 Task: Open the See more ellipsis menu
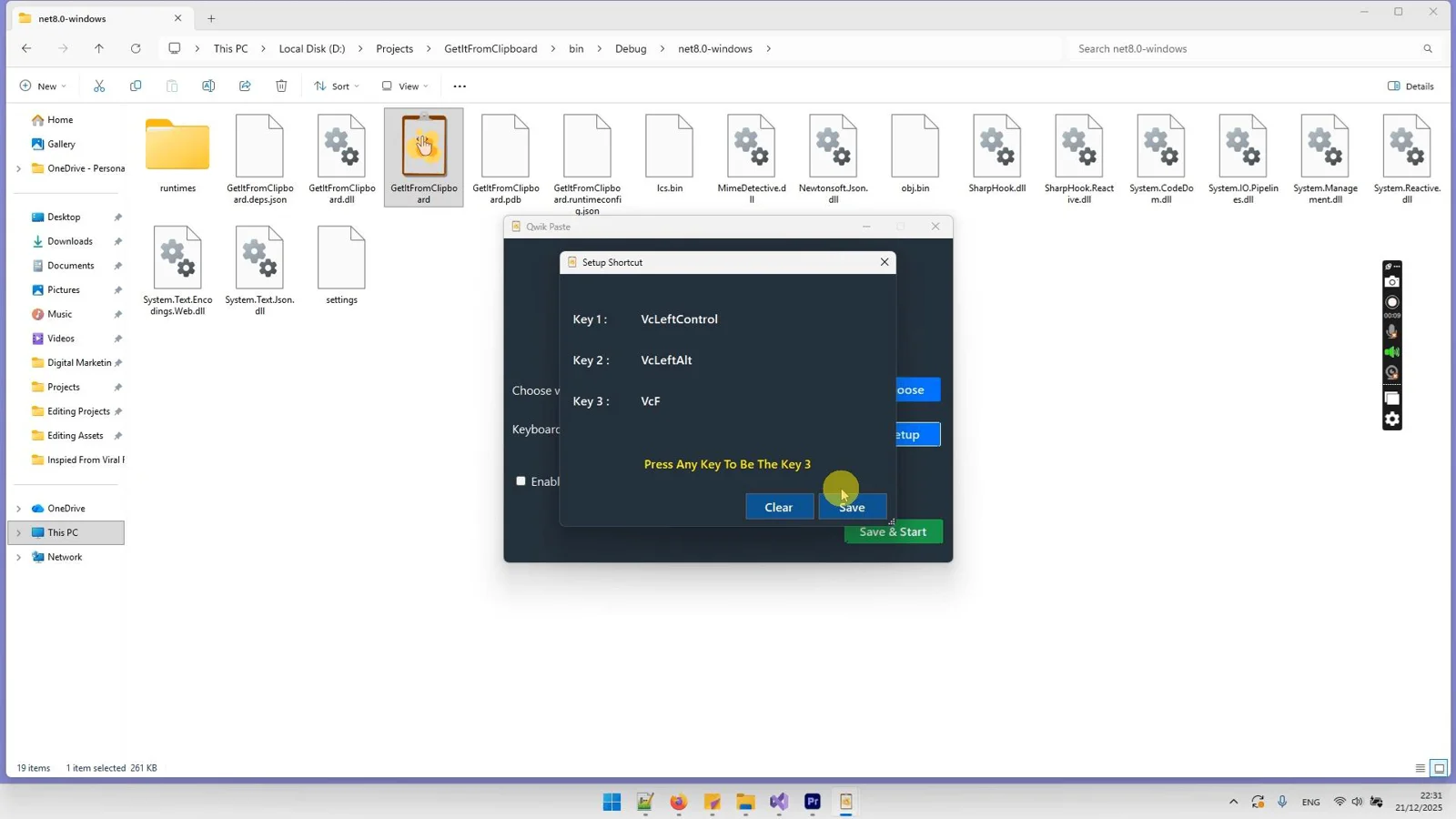460,86
